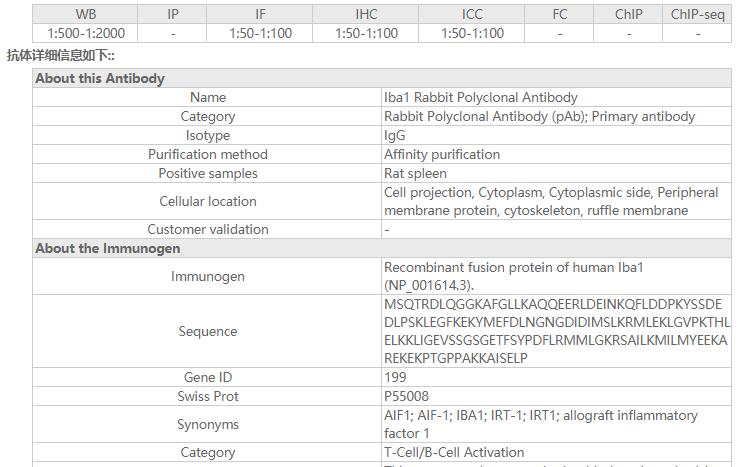Click the Gene ID value 199

pos(395,377)
